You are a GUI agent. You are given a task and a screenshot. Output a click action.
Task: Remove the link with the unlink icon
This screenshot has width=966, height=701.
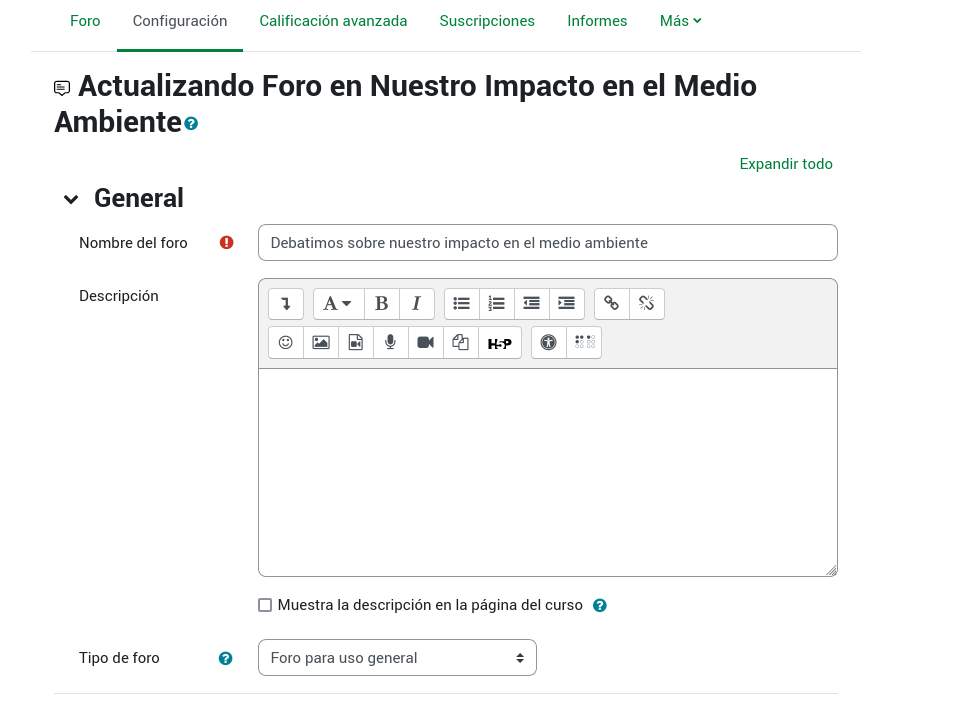click(x=647, y=304)
